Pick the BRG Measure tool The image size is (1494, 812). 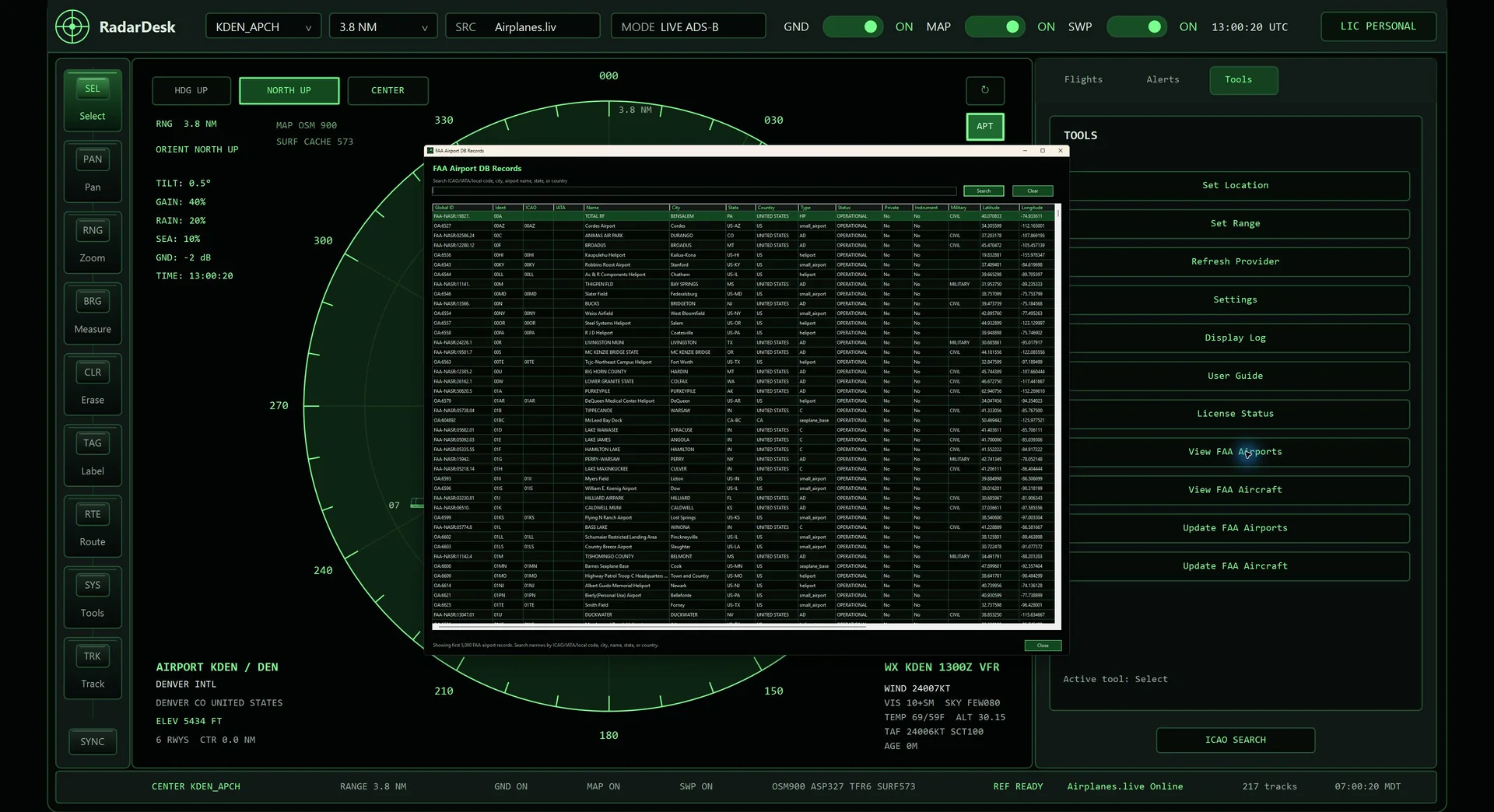click(x=93, y=314)
